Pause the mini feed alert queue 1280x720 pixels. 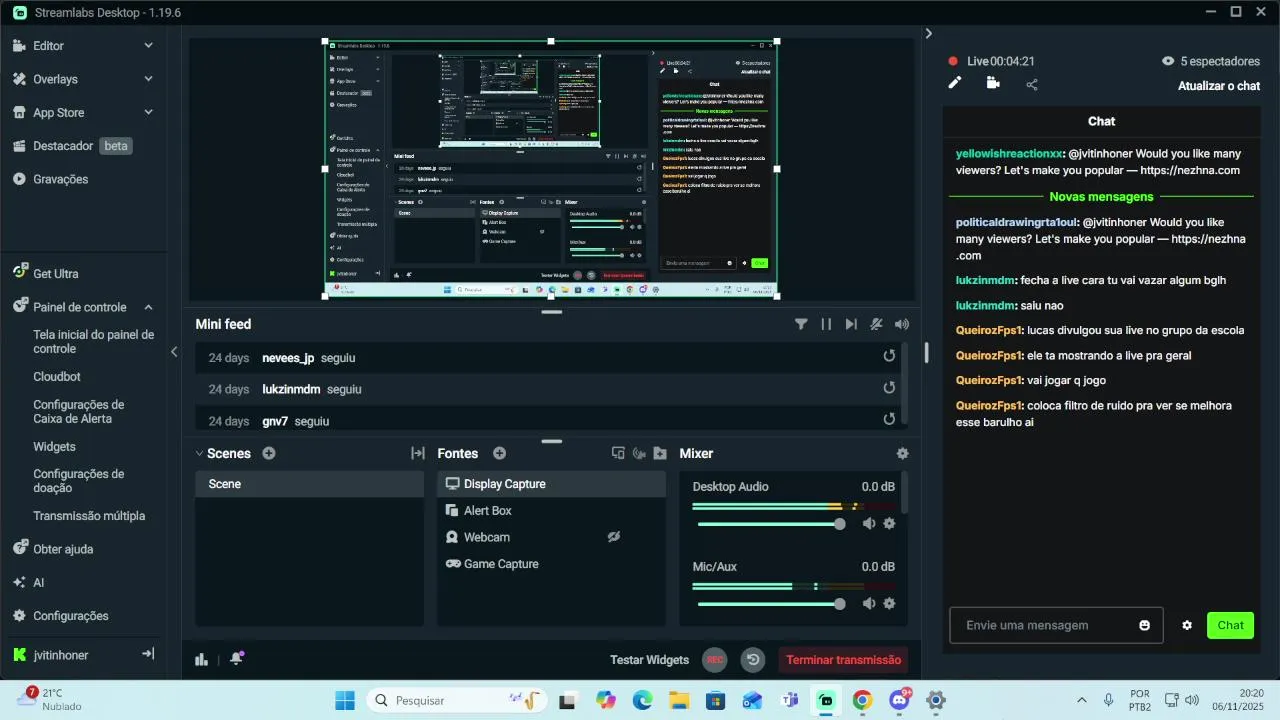pos(826,324)
